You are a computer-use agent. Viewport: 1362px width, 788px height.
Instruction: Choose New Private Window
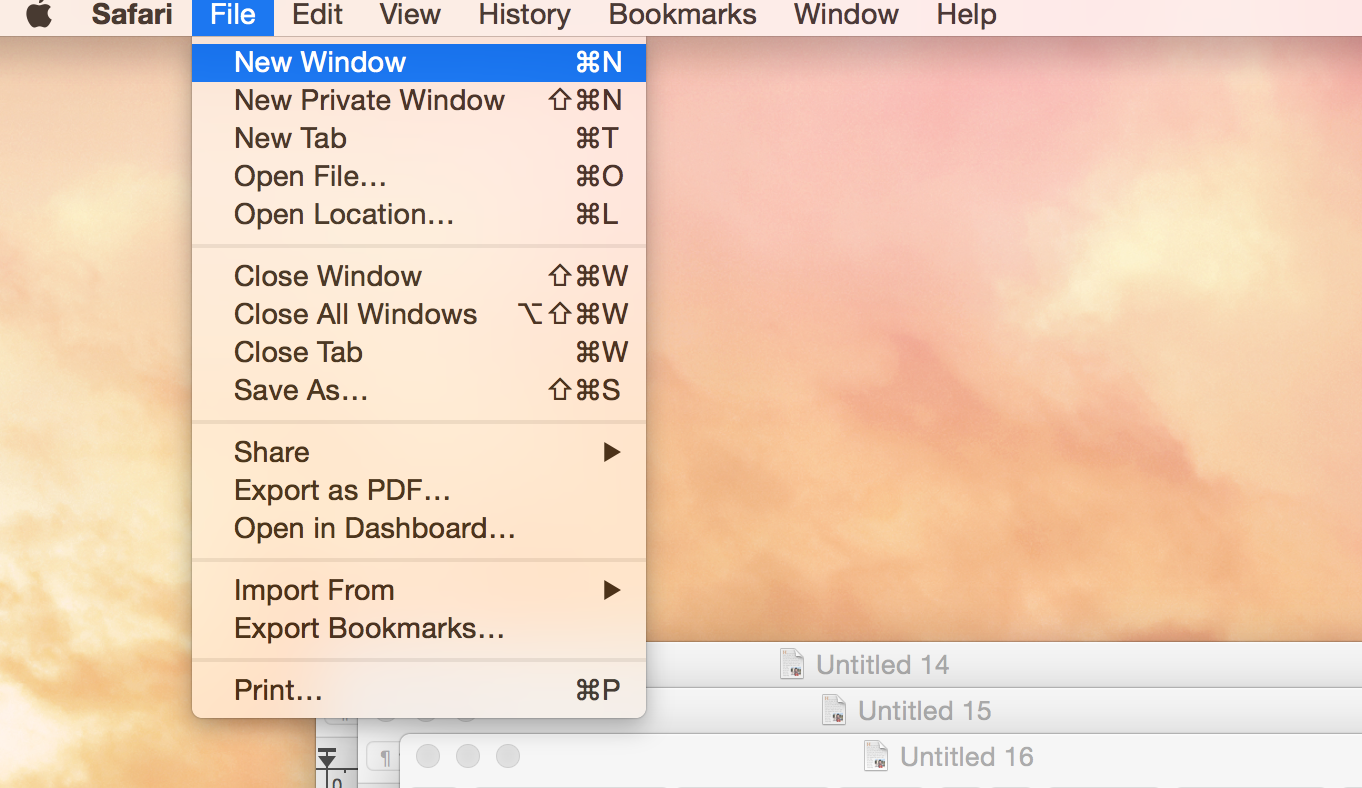click(419, 100)
